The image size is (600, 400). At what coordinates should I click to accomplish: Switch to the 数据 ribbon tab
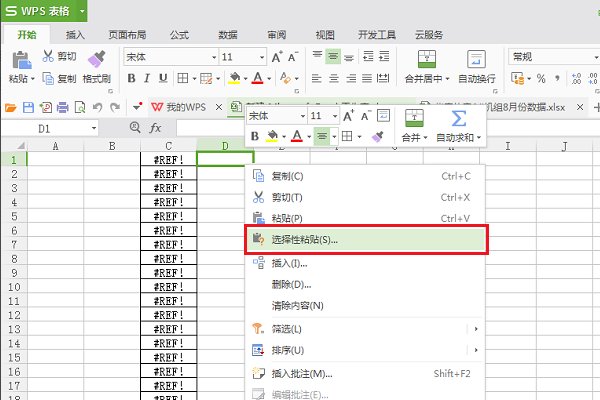(228, 35)
